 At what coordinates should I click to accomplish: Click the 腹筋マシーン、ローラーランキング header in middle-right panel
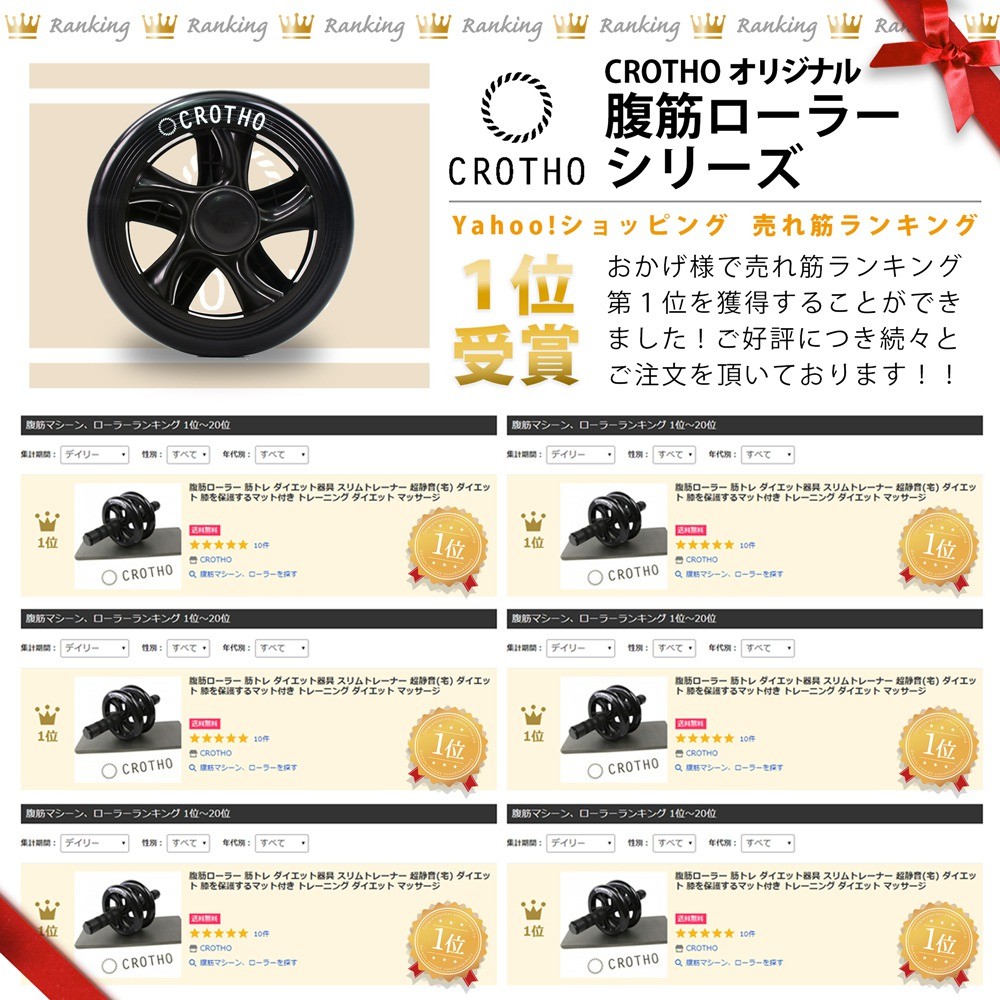[x=614, y=618]
